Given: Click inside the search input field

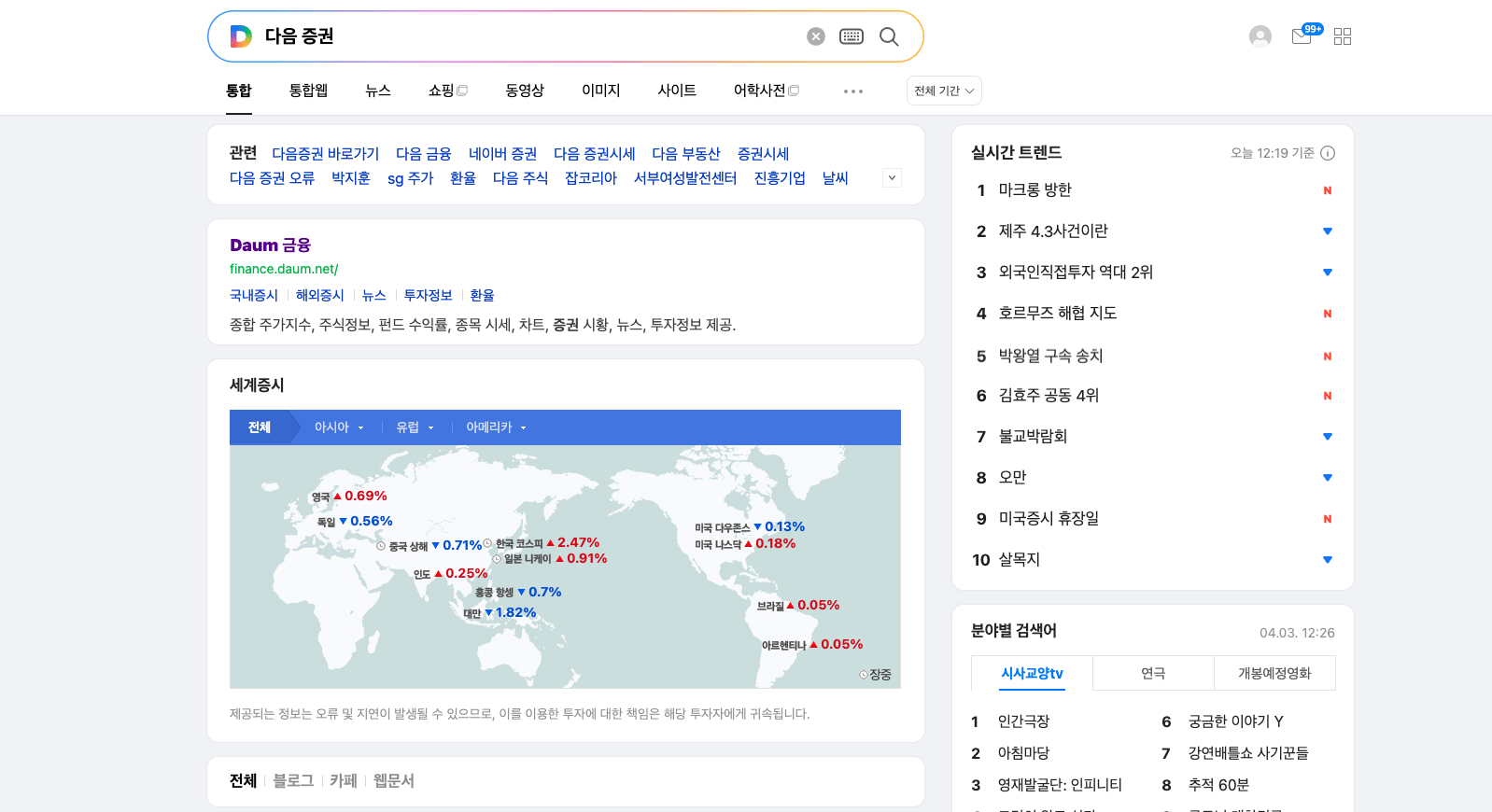Looking at the screenshot, I should click(x=523, y=36).
